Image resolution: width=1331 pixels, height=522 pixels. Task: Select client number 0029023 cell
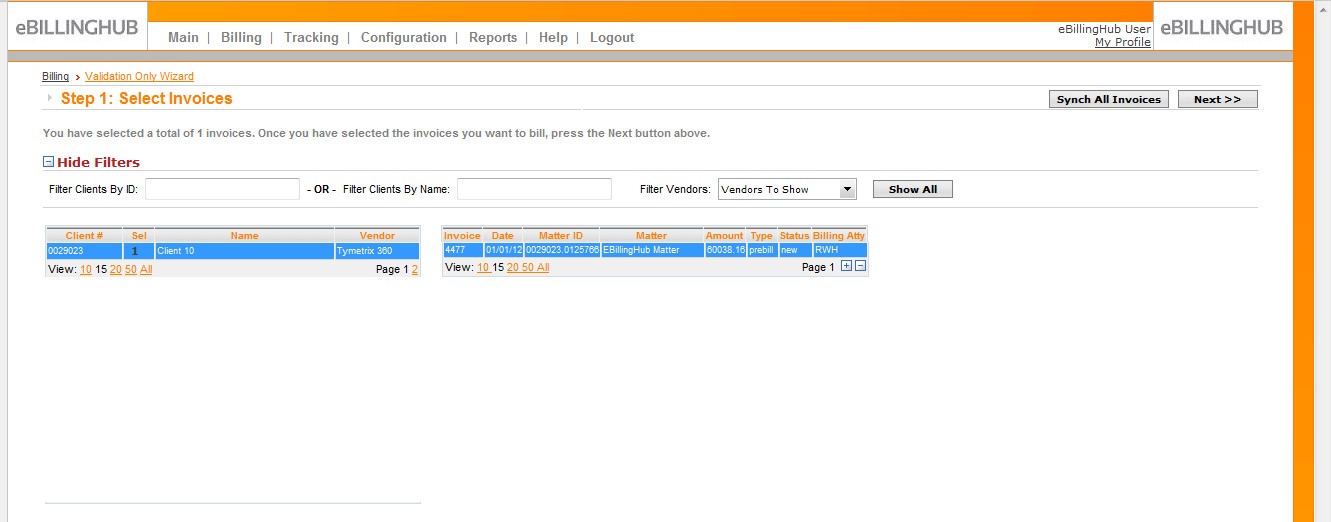[84, 251]
